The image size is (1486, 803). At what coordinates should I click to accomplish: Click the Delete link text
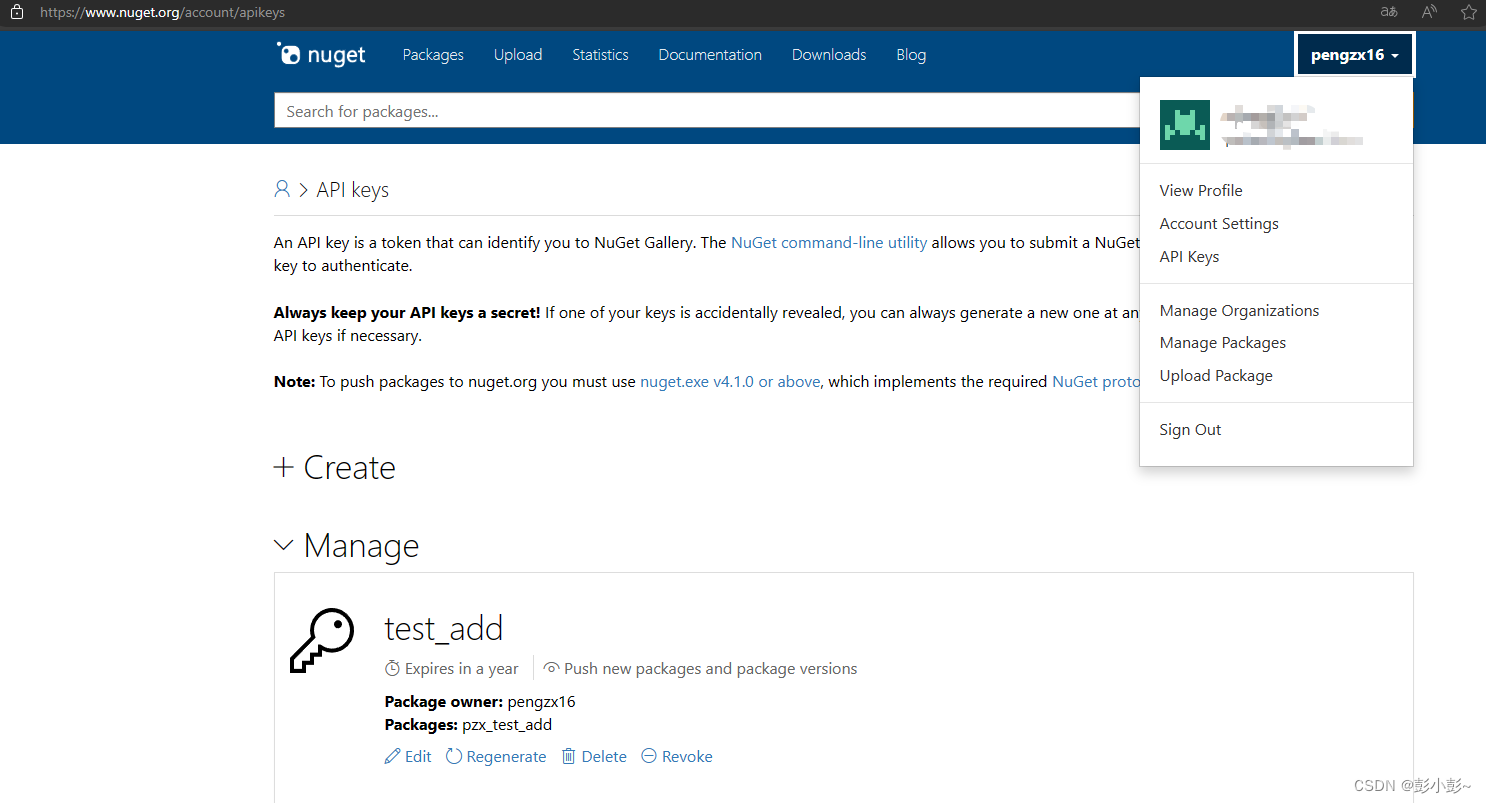coord(604,756)
